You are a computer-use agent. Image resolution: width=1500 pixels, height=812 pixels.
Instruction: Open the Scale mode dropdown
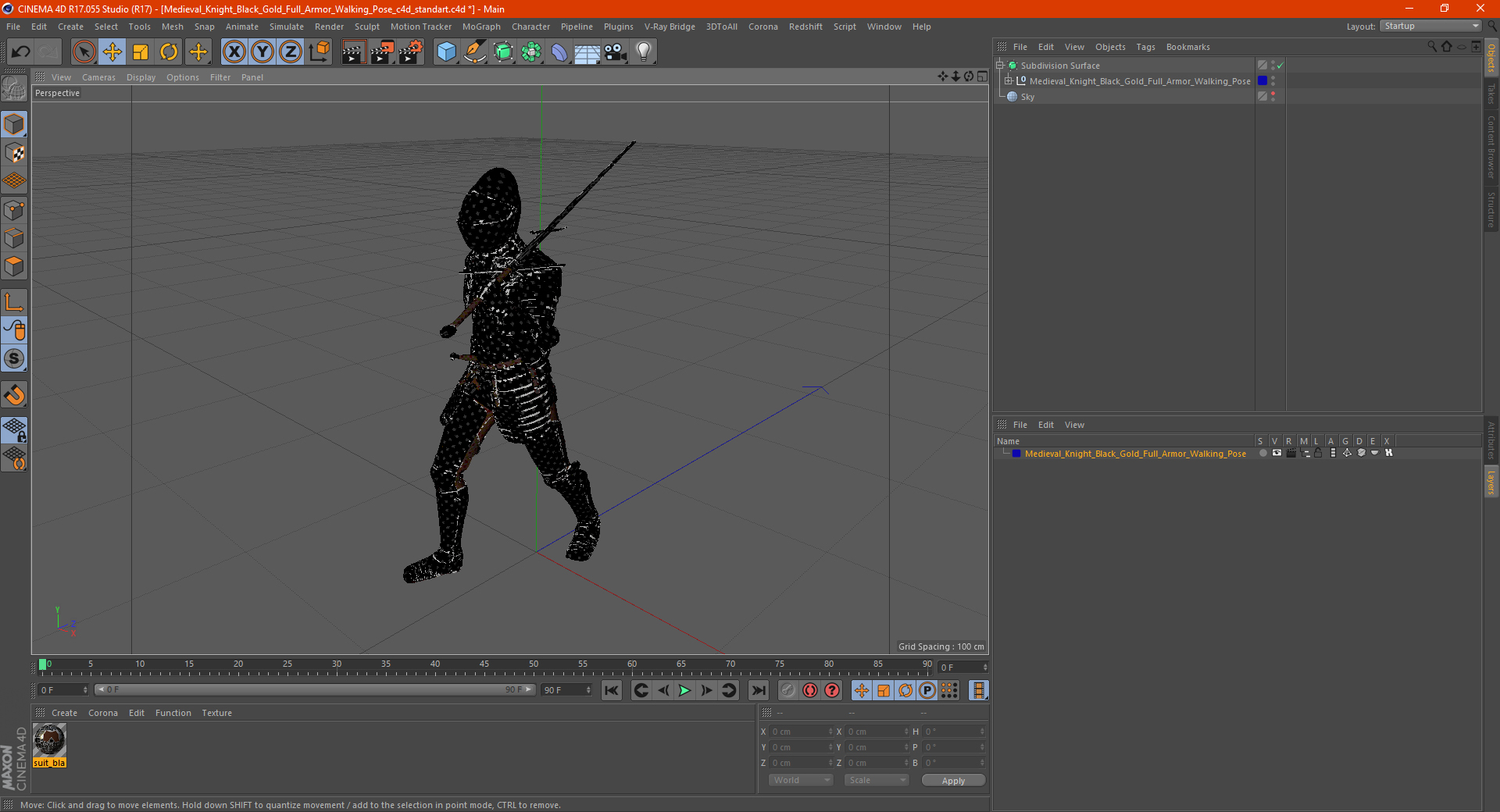click(877, 780)
